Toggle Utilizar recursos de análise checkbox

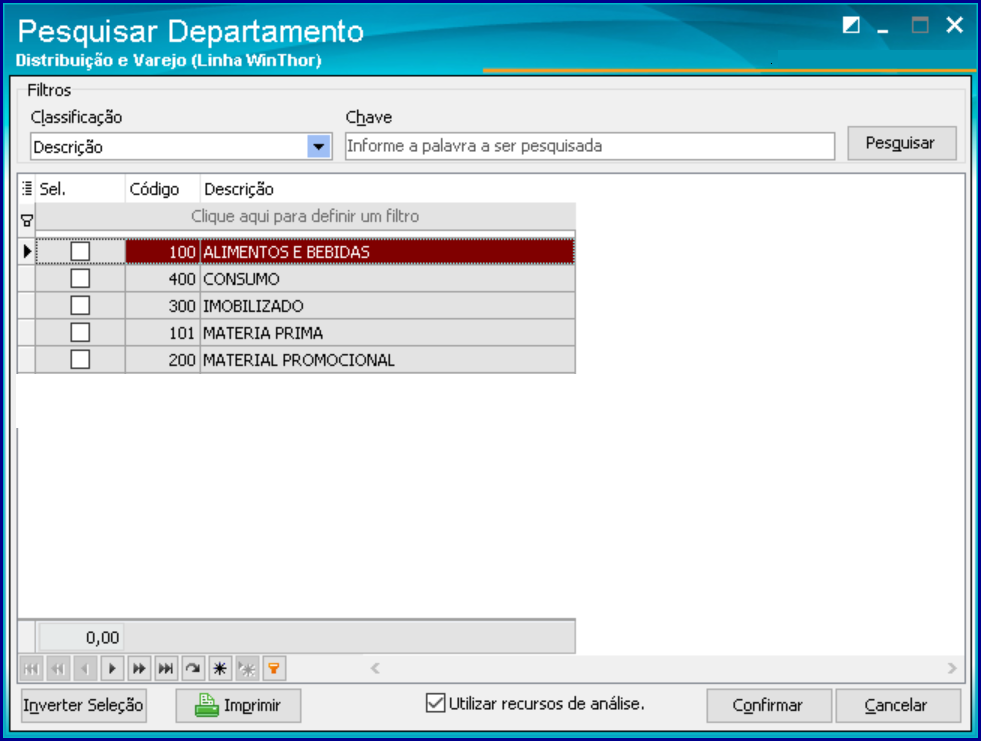click(435, 703)
